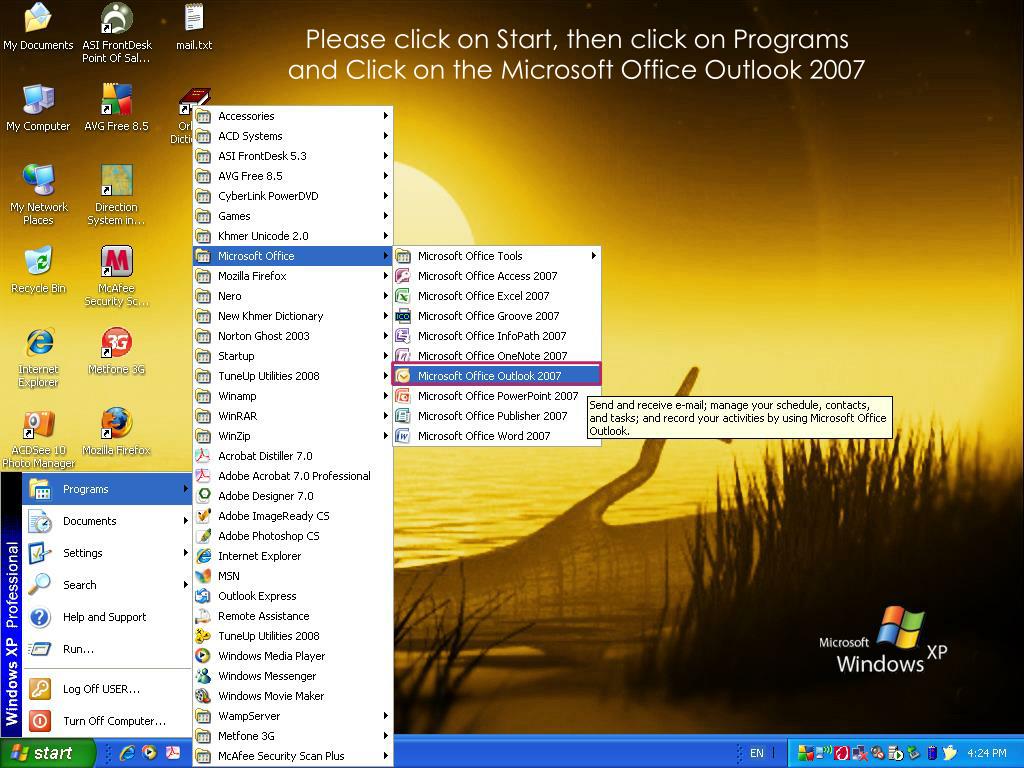Viewport: 1024px width, 768px height.
Task: Click the My Computer desktop icon
Action: pos(38,108)
